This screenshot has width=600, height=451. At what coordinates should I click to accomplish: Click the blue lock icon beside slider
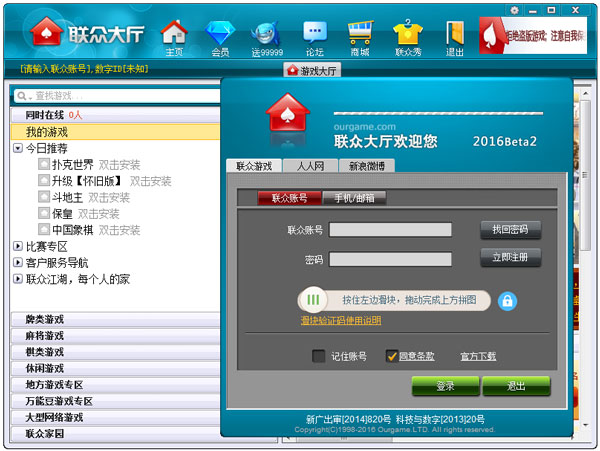[507, 301]
